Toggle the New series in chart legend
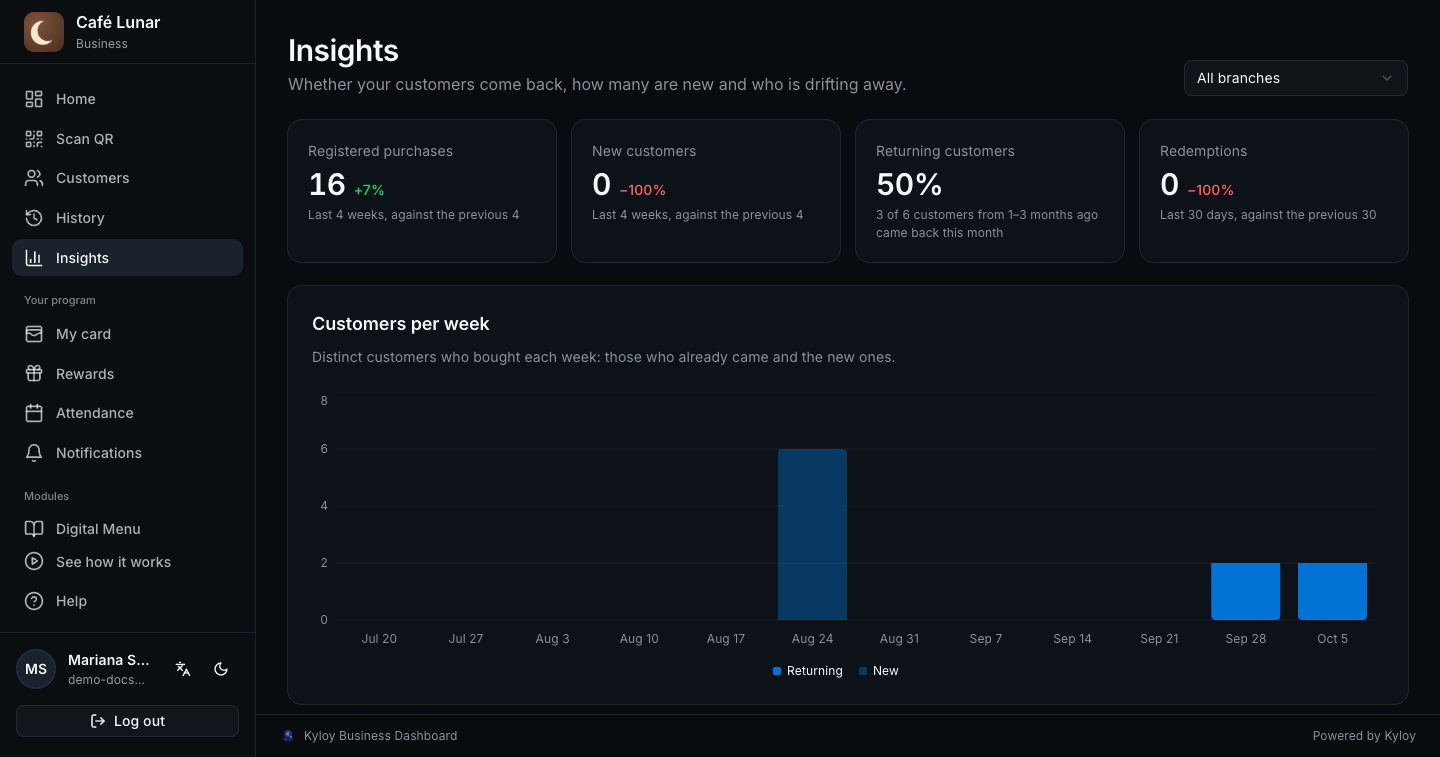Image resolution: width=1440 pixels, height=757 pixels. [x=879, y=671]
